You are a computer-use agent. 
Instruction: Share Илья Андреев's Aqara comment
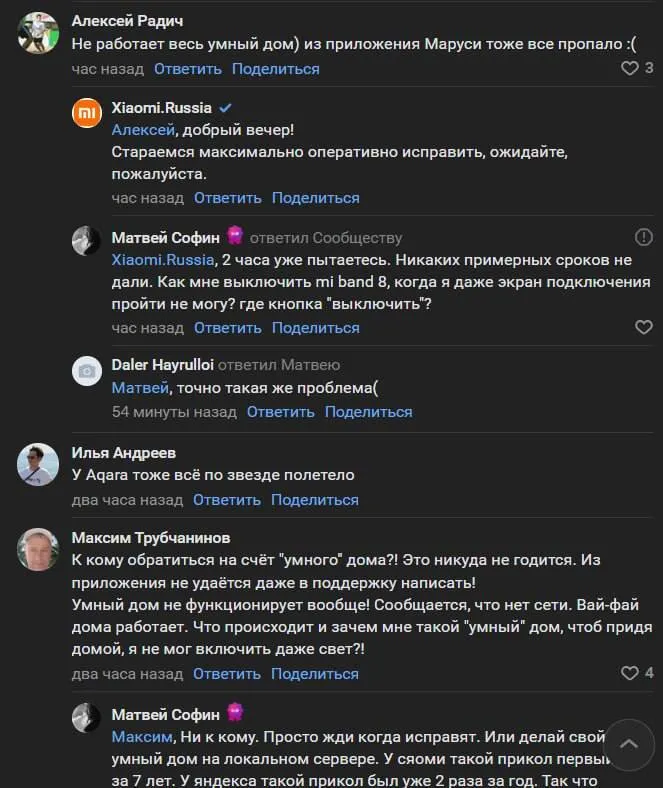point(314,500)
